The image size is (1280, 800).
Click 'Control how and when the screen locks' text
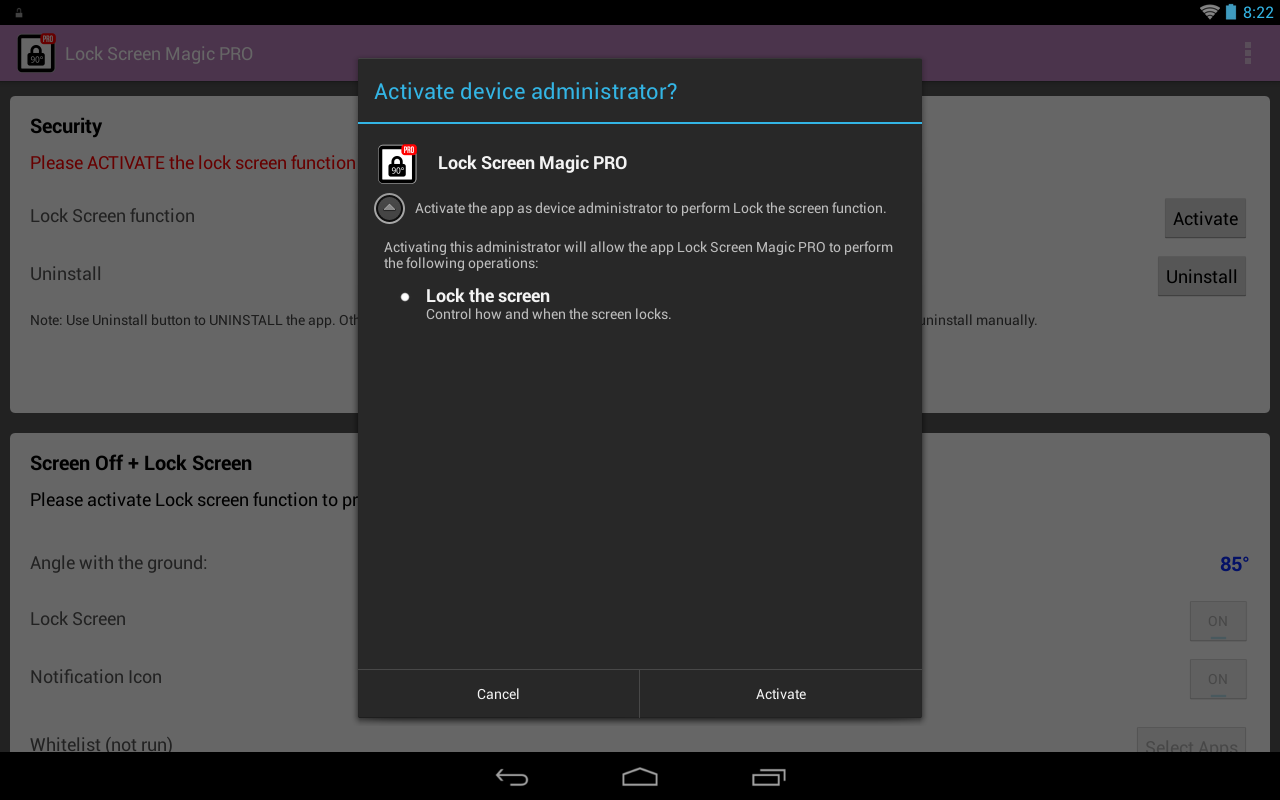click(548, 314)
